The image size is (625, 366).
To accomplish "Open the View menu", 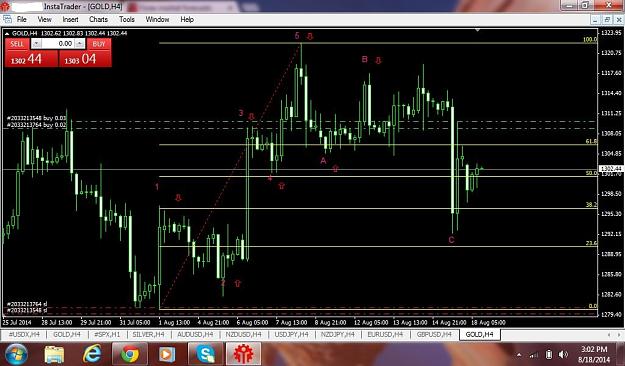I will tap(45, 19).
